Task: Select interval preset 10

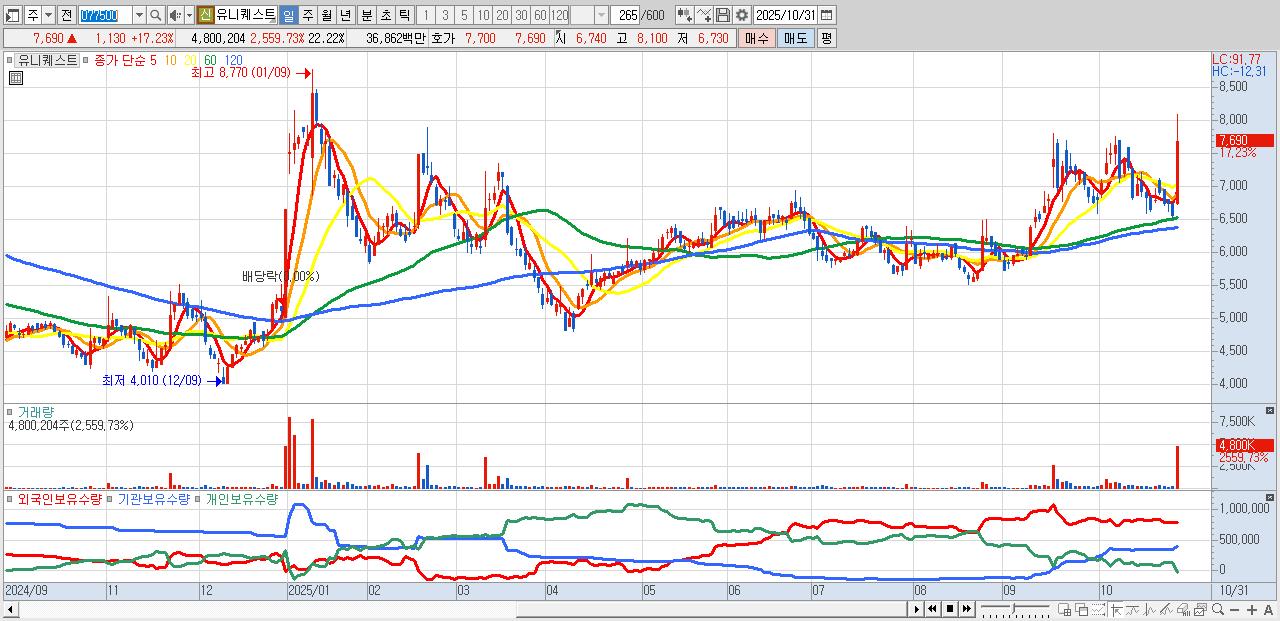Action: [x=483, y=15]
